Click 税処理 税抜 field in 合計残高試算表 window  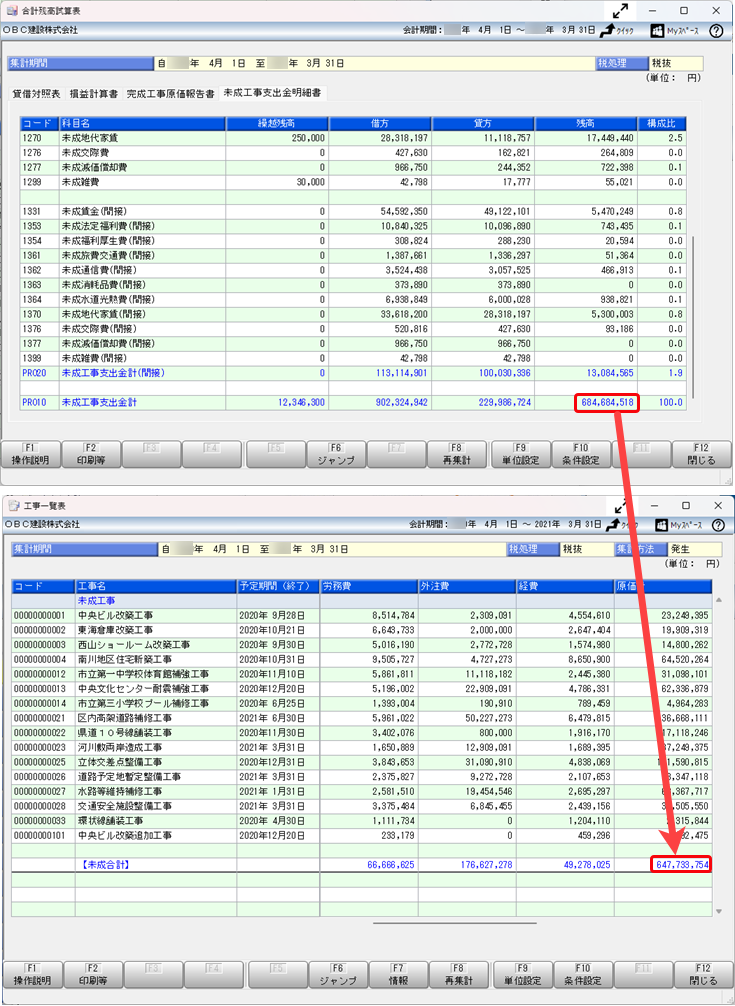point(675,64)
